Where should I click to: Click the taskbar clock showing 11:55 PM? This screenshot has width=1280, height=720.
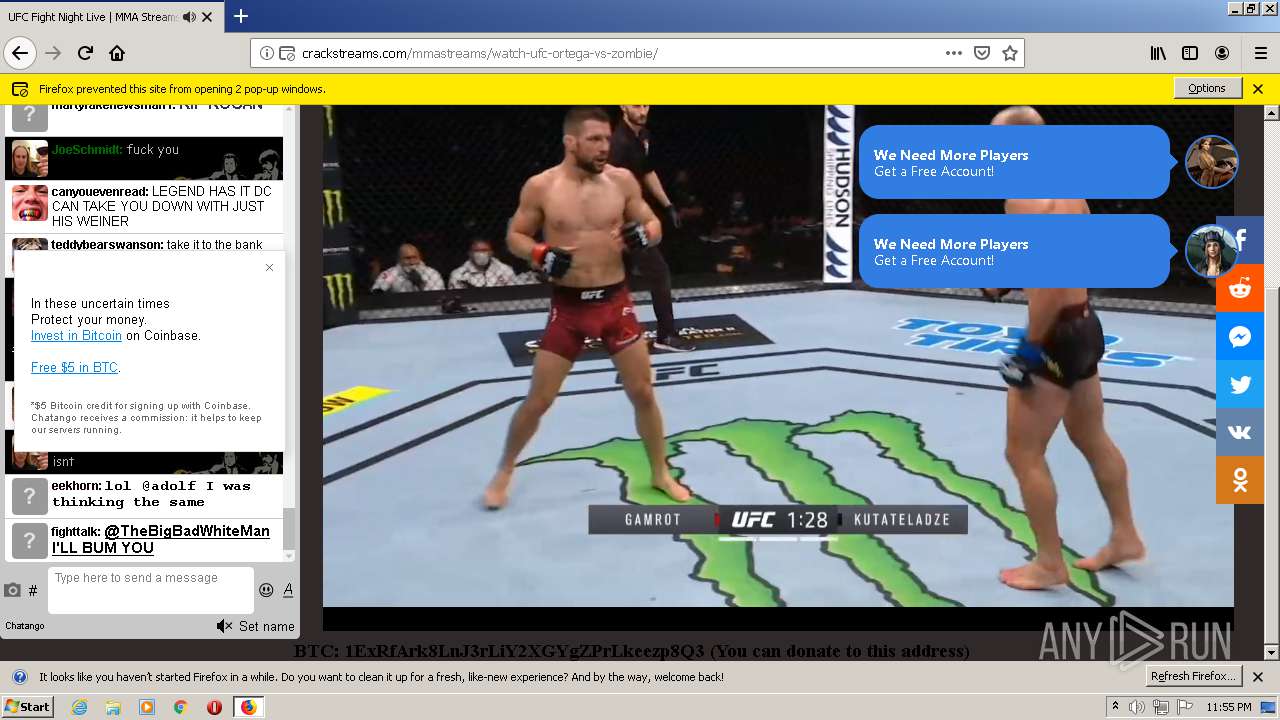[x=1229, y=707]
